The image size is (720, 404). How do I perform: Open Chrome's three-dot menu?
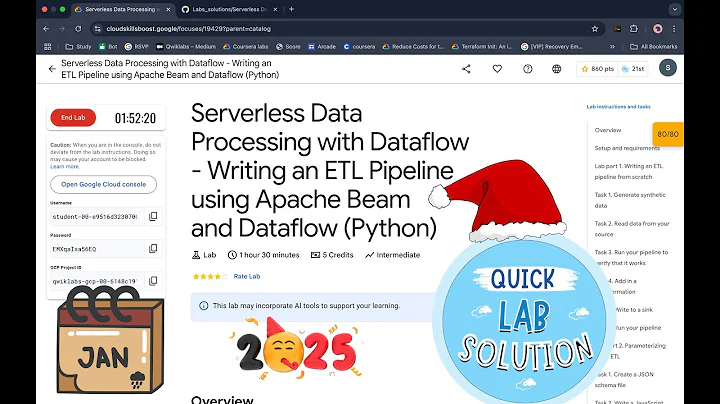click(674, 28)
